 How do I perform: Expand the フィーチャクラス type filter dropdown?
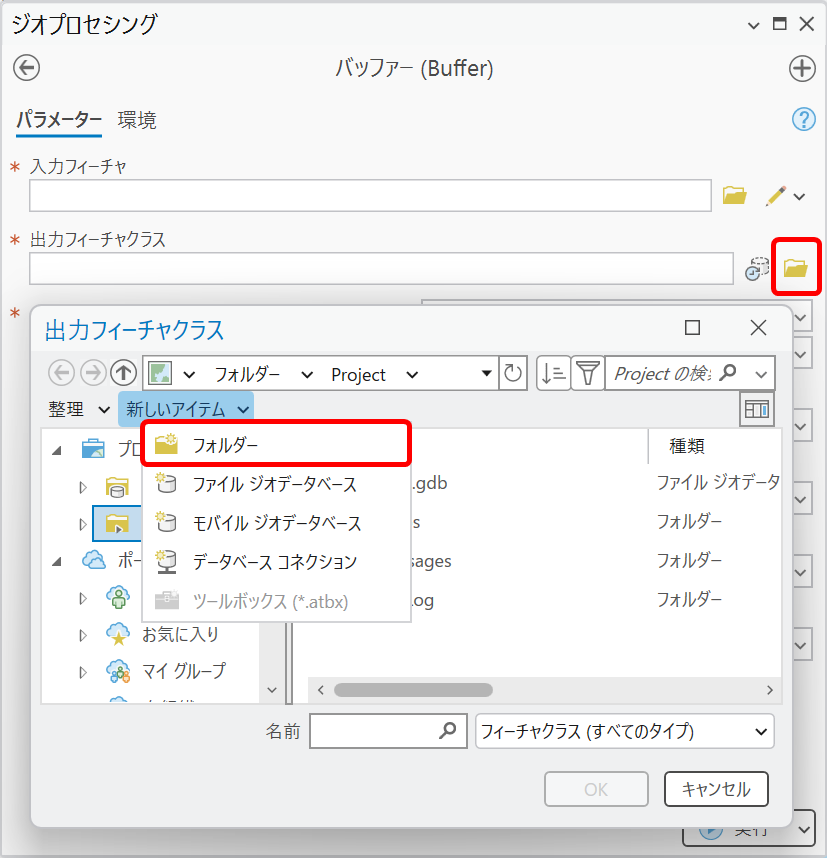[625, 731]
